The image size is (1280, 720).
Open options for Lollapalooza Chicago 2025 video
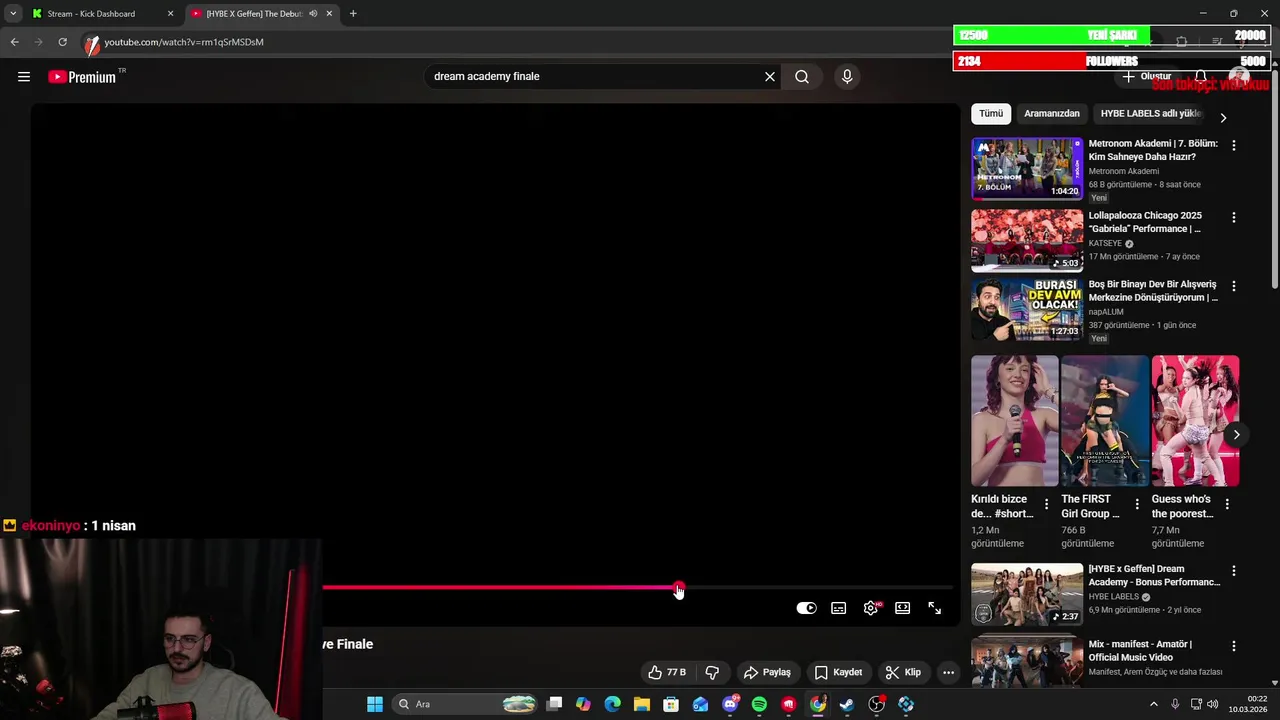pyautogui.click(x=1233, y=218)
